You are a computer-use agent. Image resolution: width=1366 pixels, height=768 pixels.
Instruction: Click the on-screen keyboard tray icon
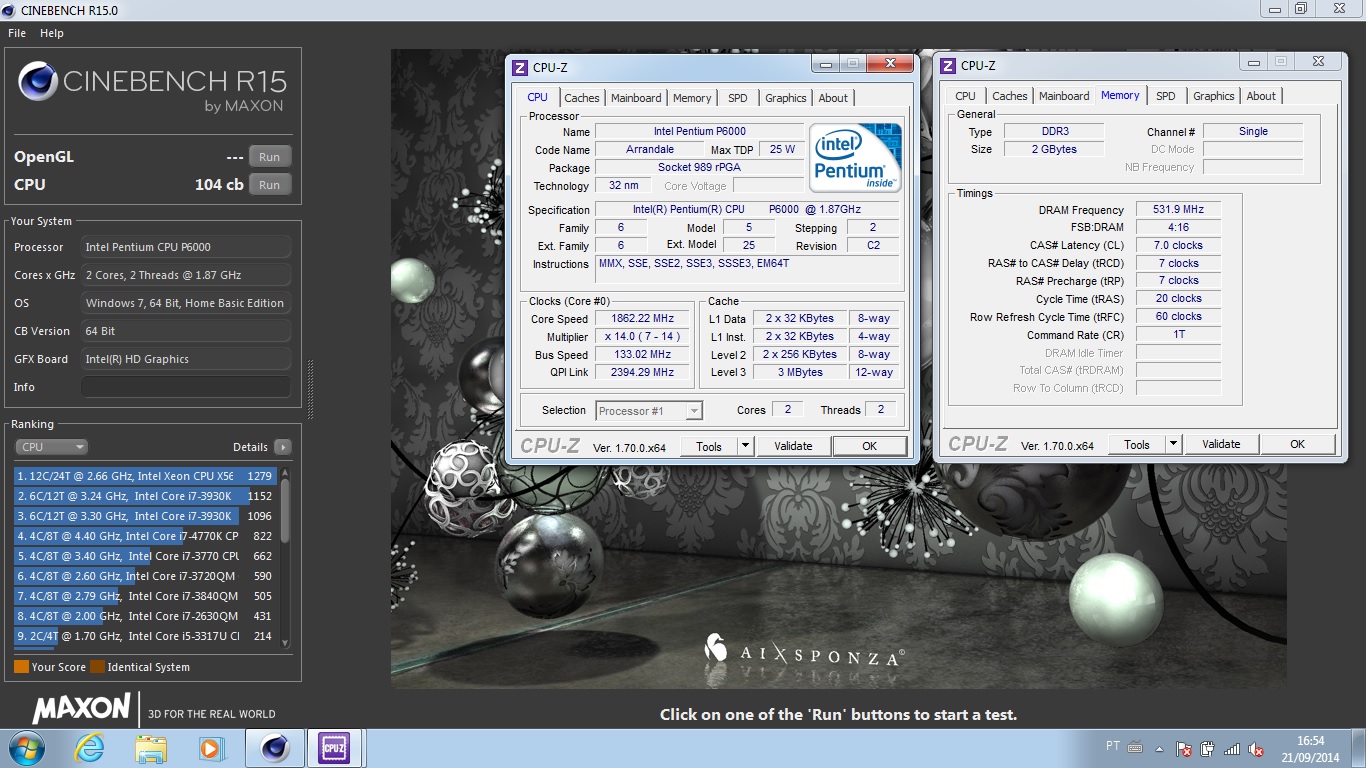1135,747
